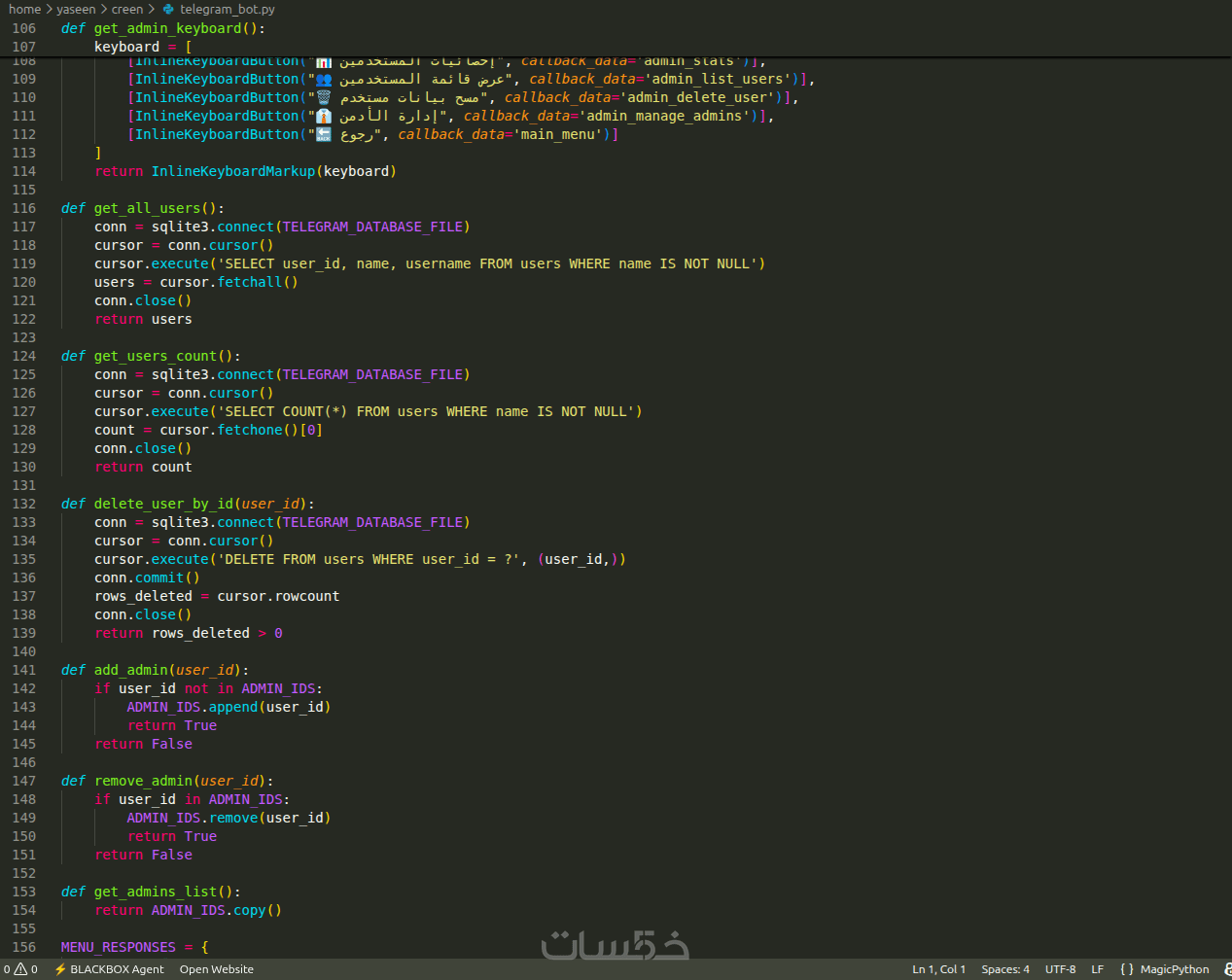Click cursor.fetchall() on line 120
Viewport: 1232px width, 980px height.
(x=229, y=282)
